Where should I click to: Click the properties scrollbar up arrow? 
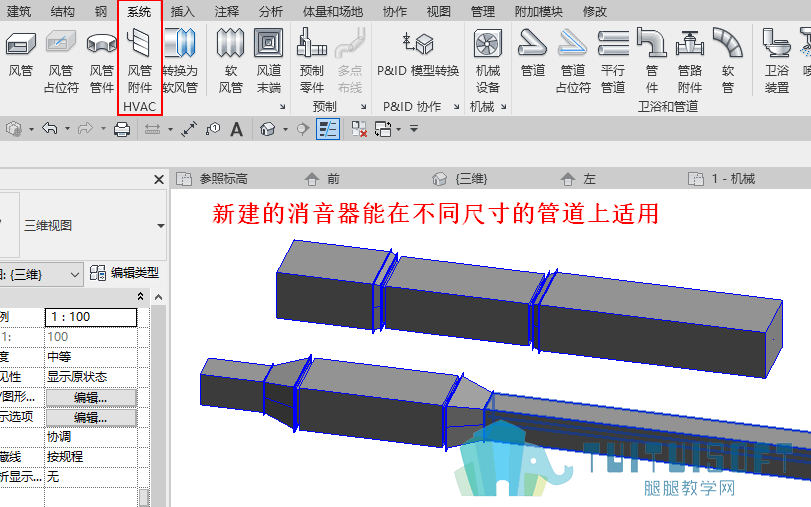click(x=158, y=297)
